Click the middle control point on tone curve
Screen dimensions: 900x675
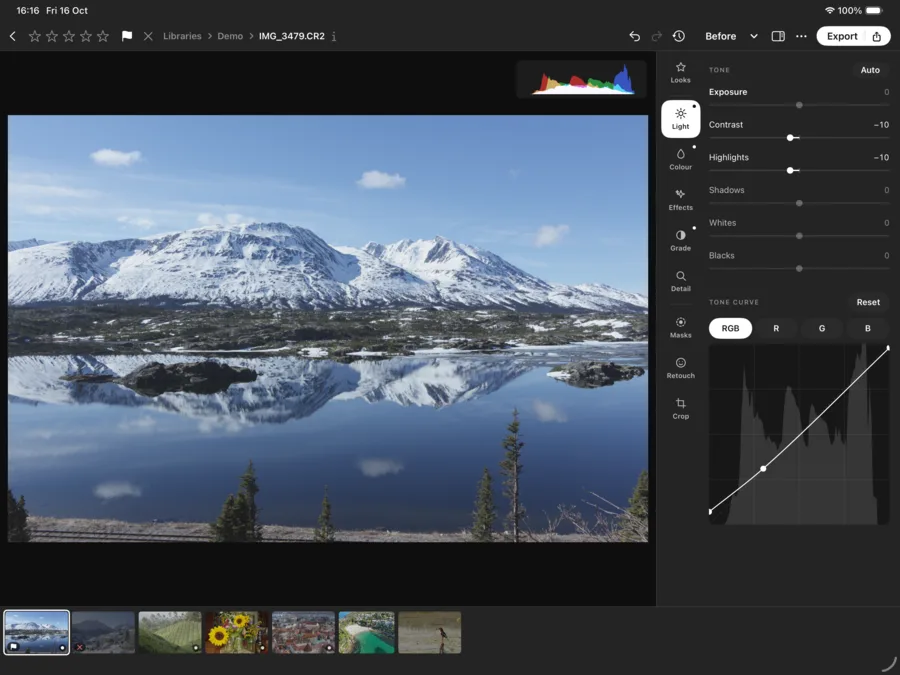click(x=763, y=468)
